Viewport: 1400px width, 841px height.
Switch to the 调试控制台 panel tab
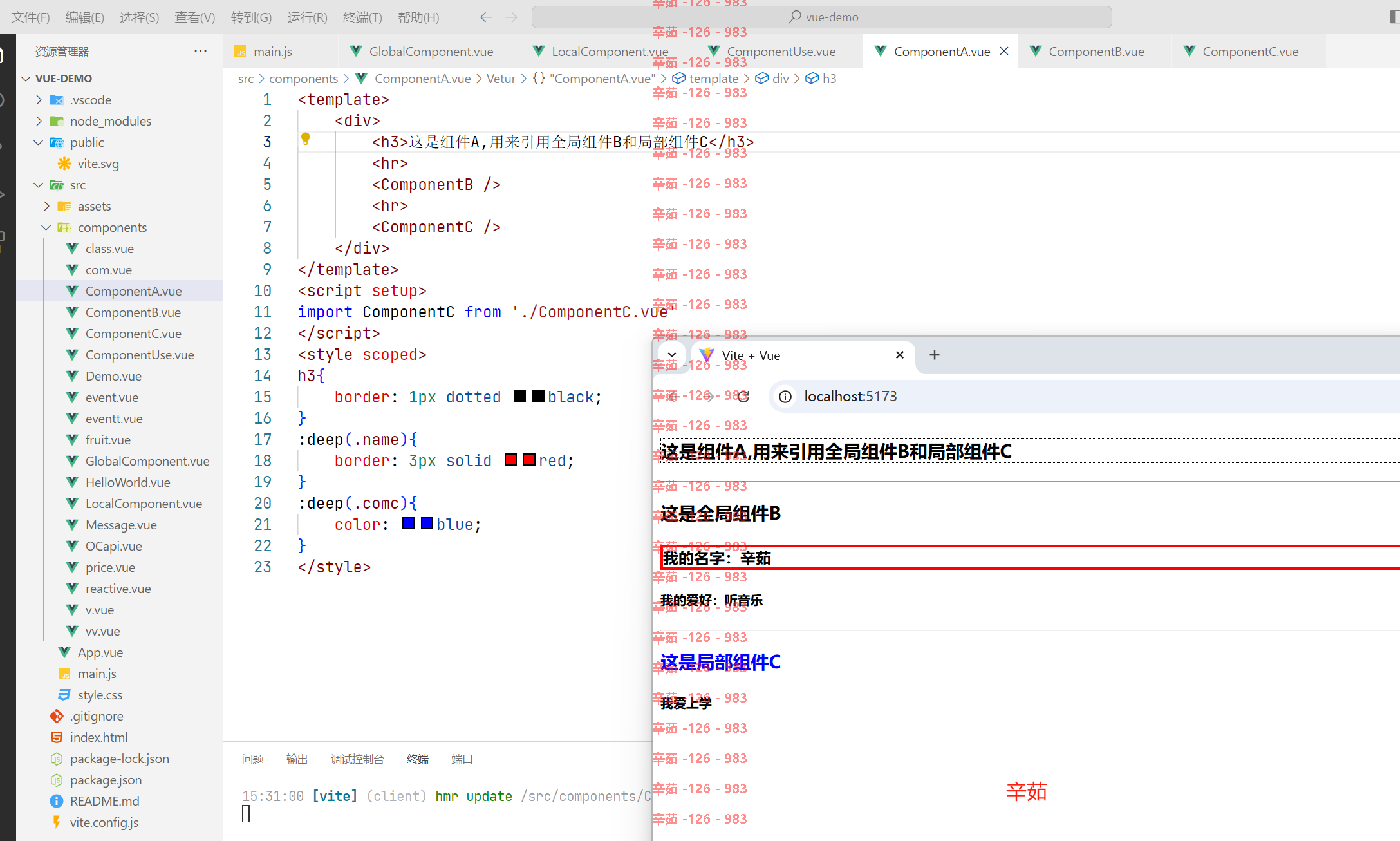[357, 759]
